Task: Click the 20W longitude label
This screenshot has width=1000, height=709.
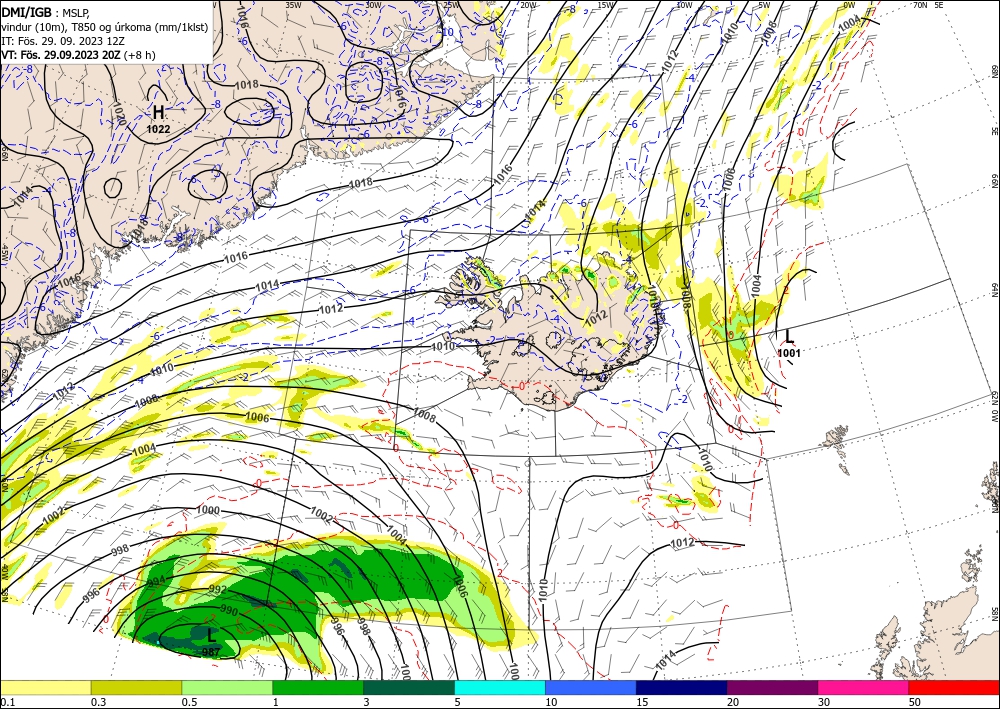Action: coord(528,4)
